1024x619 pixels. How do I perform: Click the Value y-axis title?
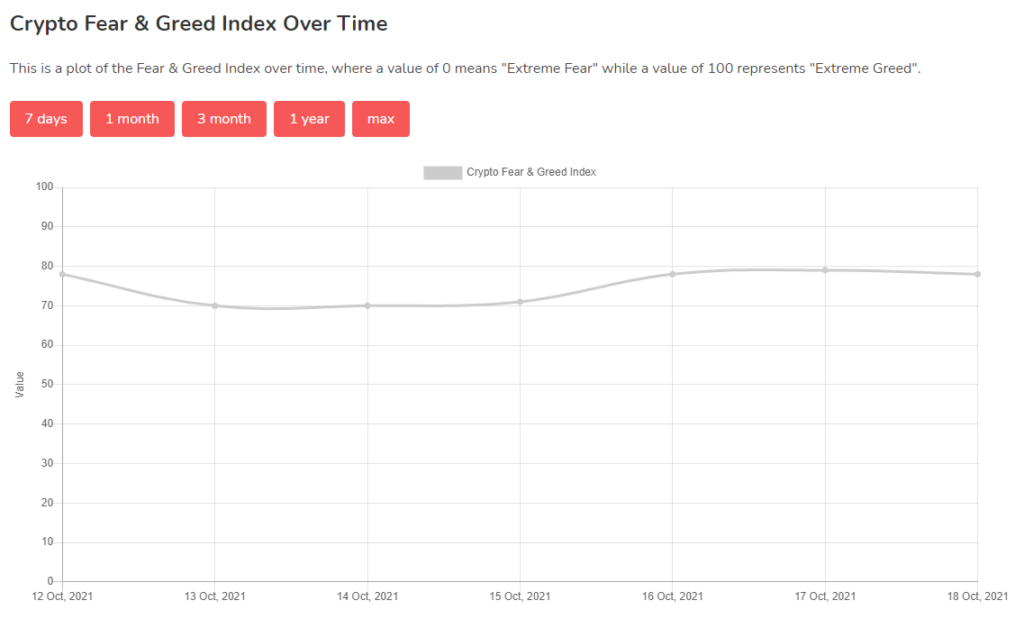[x=20, y=385]
